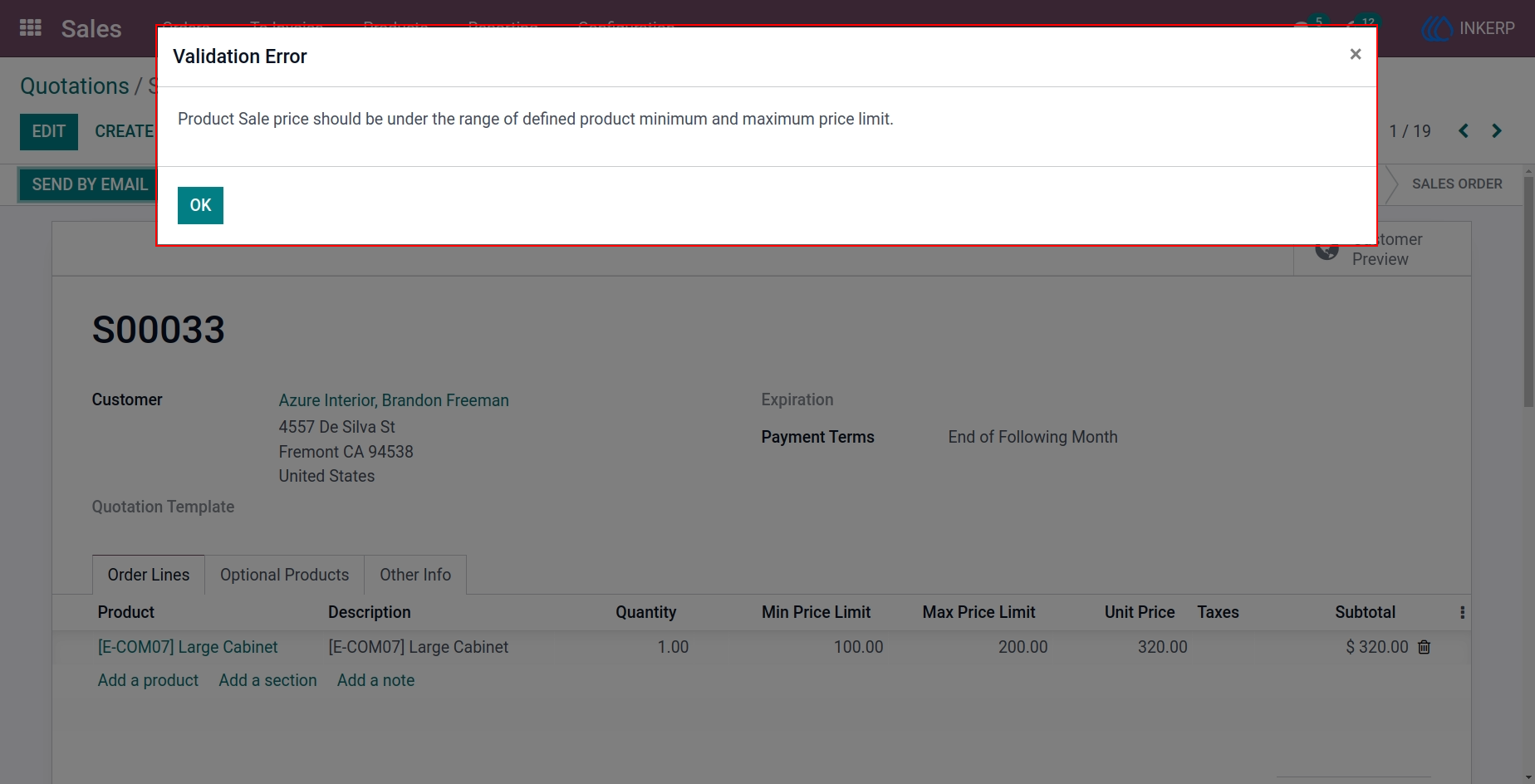
Task: Click SEND BY EMAIL button
Action: pyautogui.click(x=88, y=184)
